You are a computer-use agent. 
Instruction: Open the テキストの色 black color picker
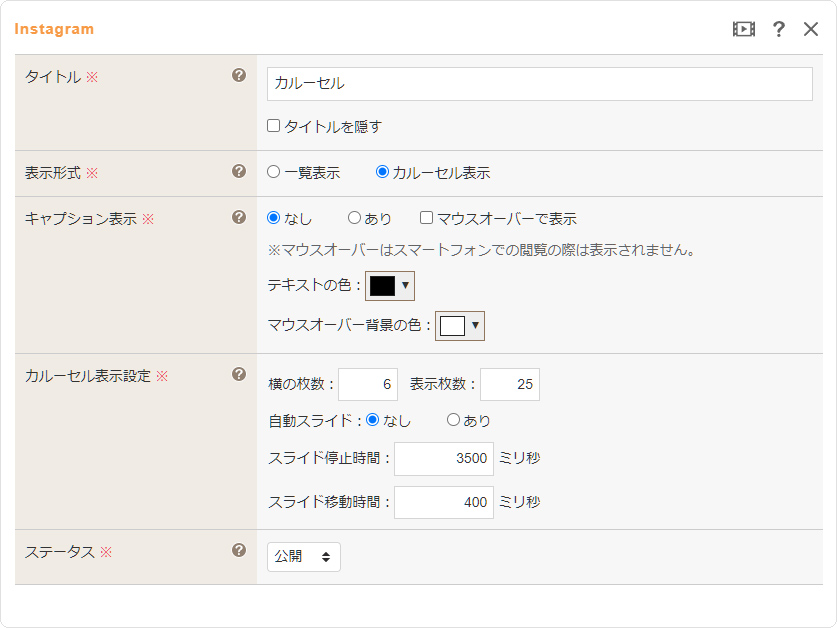[x=390, y=285]
